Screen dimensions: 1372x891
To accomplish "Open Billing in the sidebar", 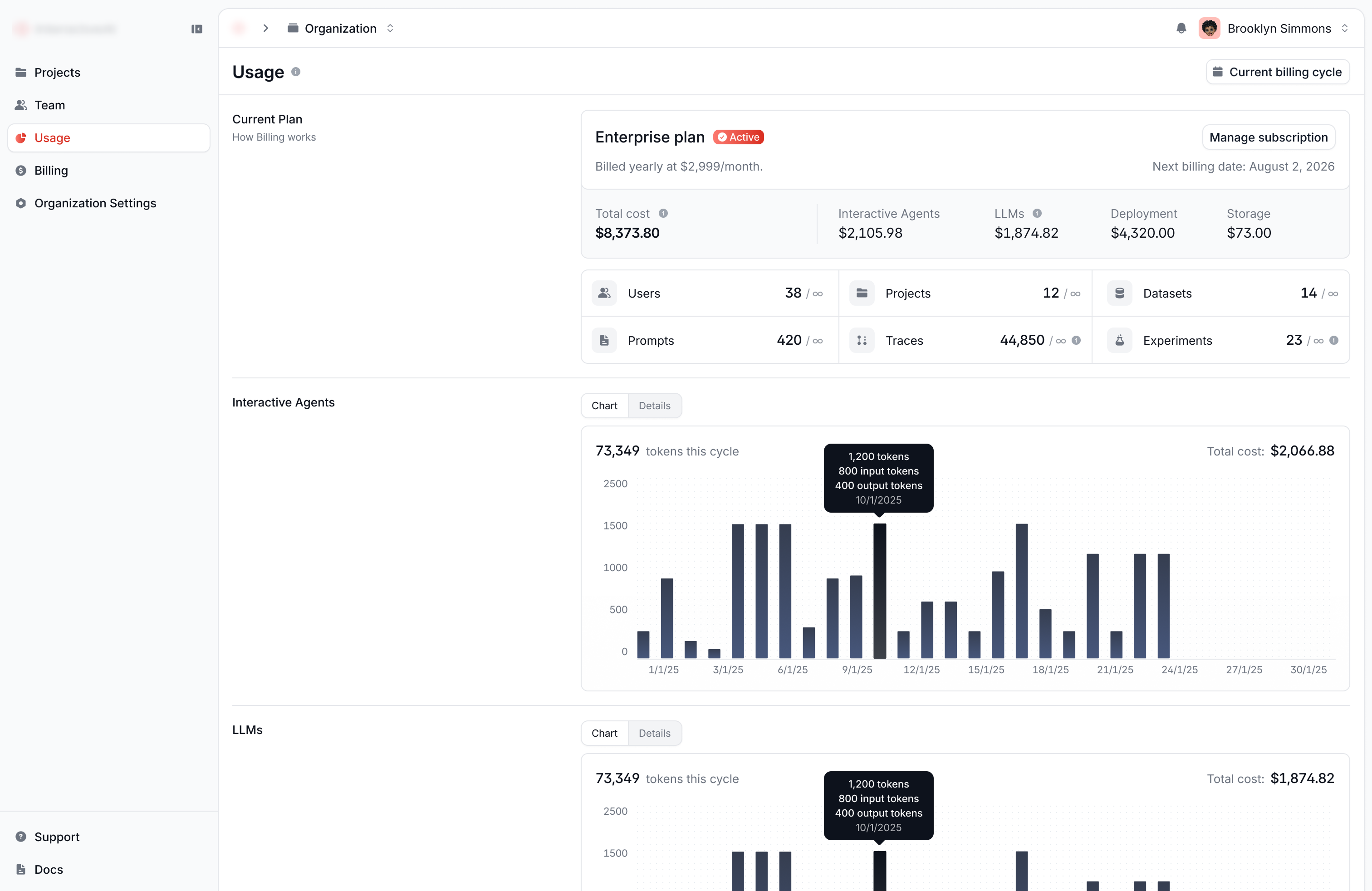I will coord(109,171).
